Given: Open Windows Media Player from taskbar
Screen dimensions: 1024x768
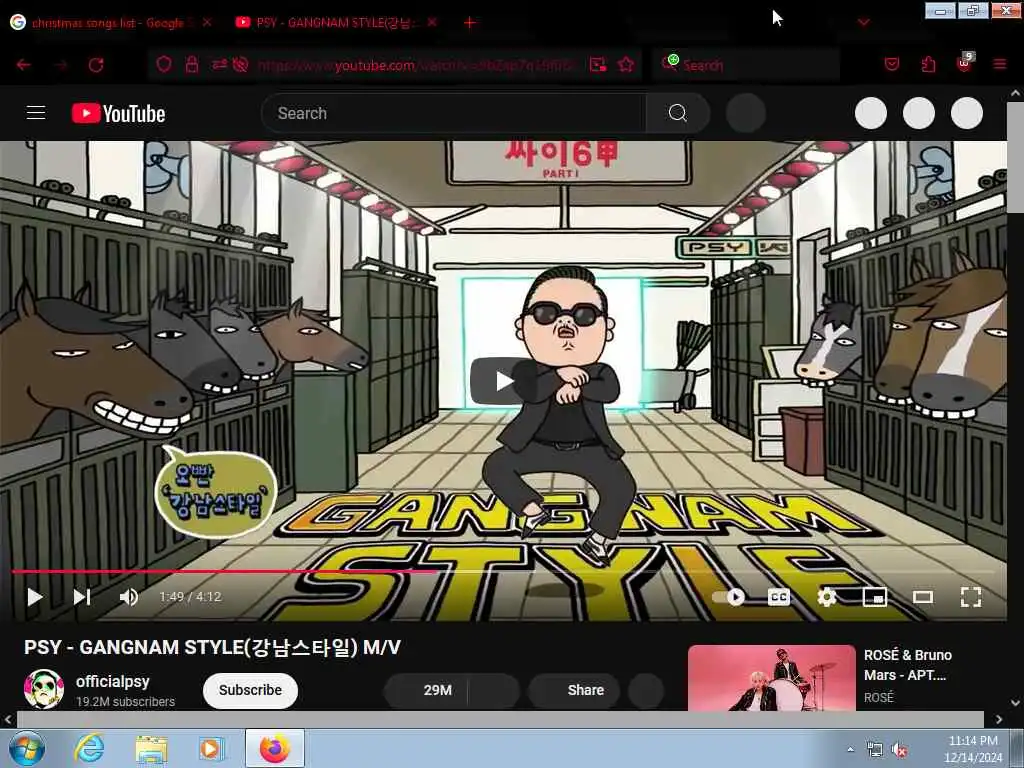Looking at the screenshot, I should 212,748.
